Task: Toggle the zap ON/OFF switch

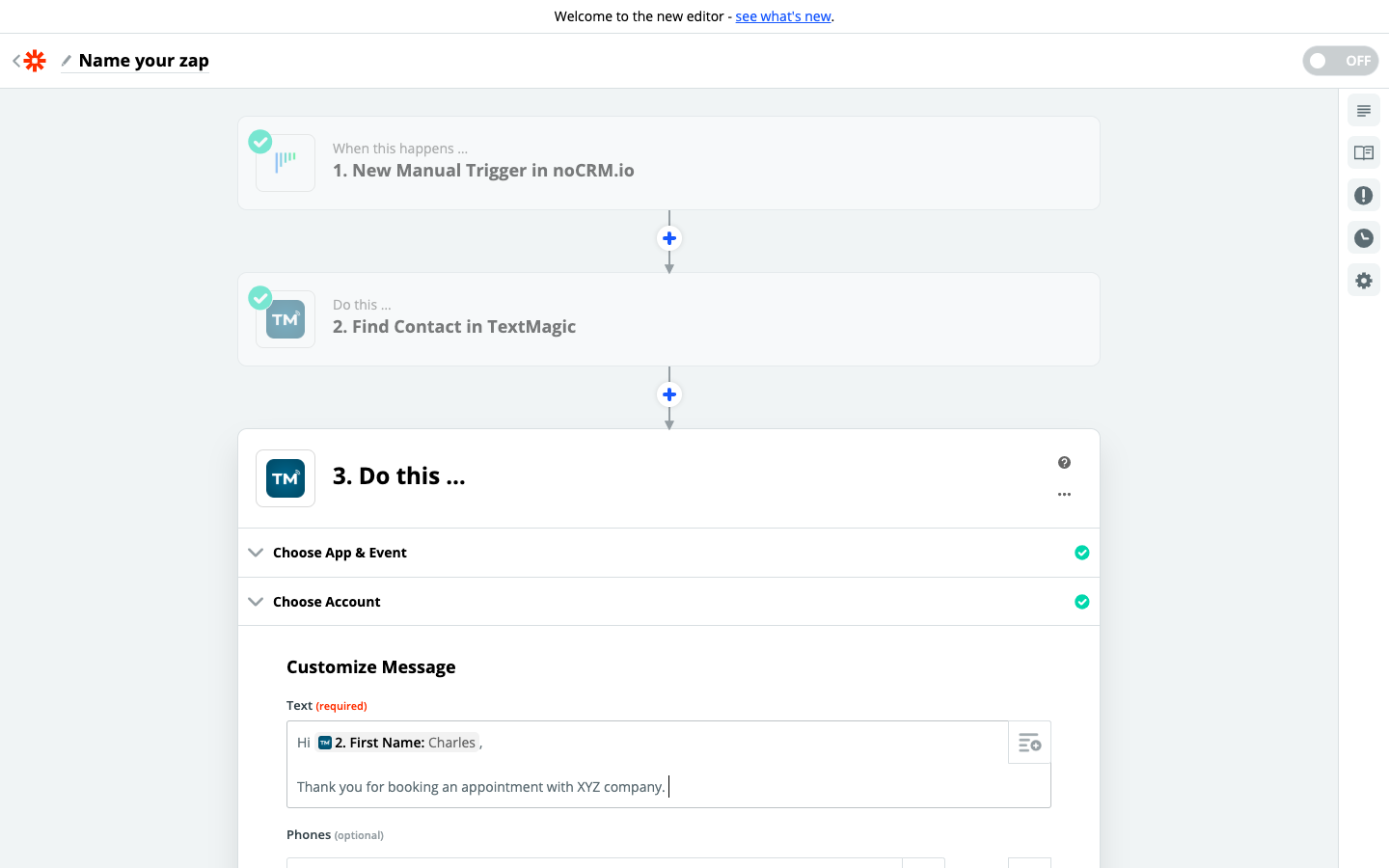Action: [1340, 61]
